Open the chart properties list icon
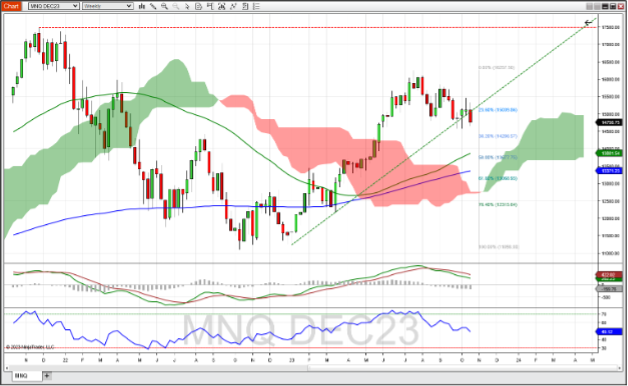Screen dimensions: 628x386 (x=256, y=6)
